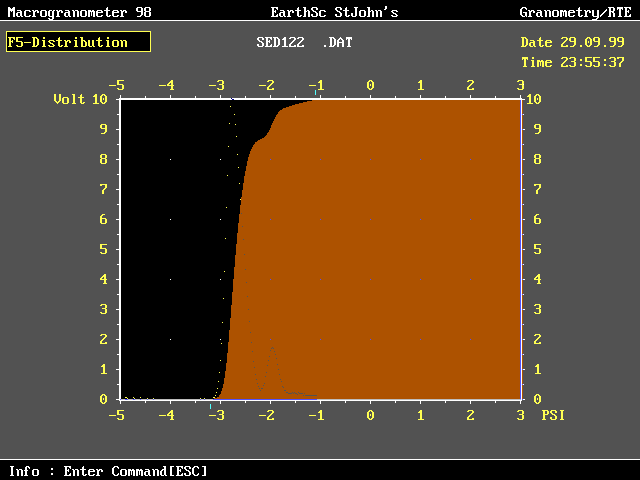Click the Granometry/RTE header text

(576, 12)
